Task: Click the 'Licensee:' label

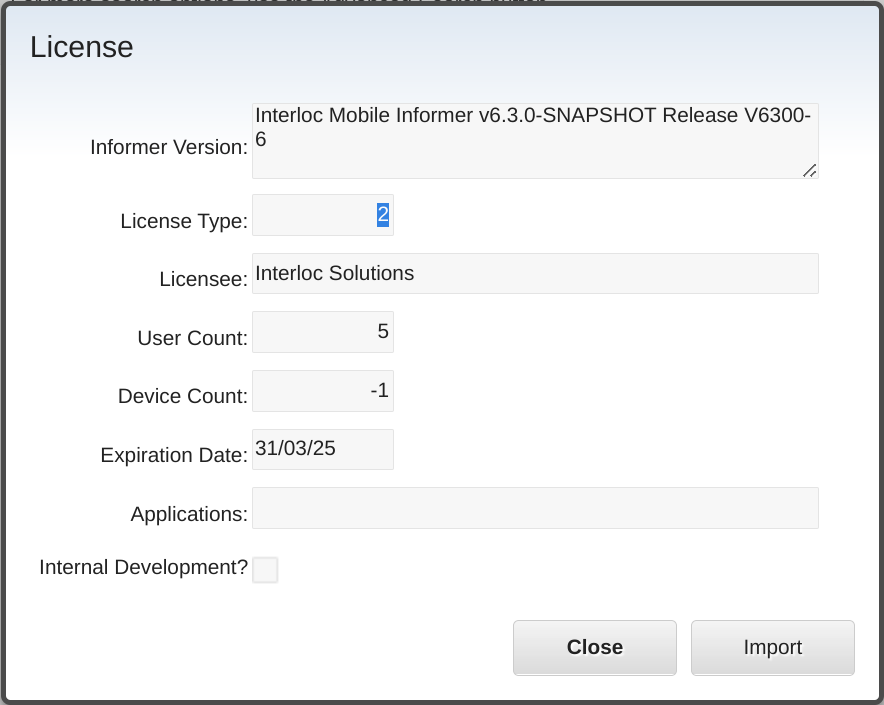Action: (x=204, y=279)
